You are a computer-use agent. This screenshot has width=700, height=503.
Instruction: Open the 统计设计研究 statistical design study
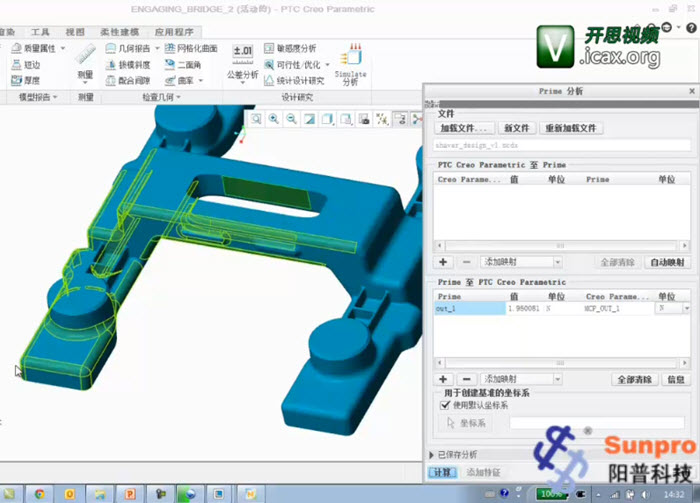(x=294, y=81)
